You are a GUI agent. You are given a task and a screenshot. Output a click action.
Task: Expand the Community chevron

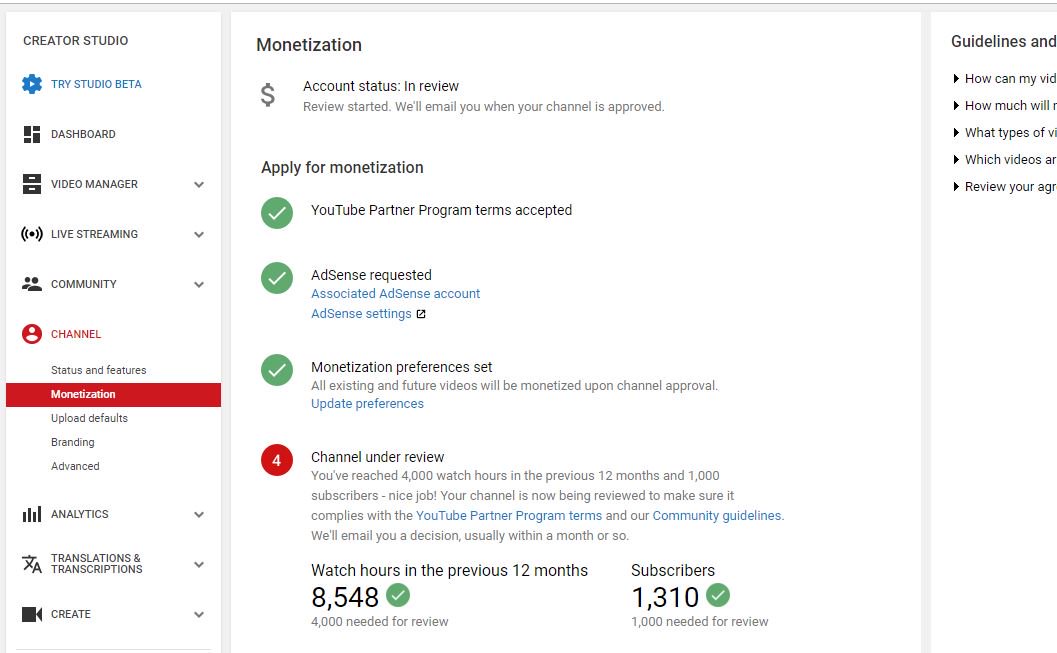click(199, 284)
